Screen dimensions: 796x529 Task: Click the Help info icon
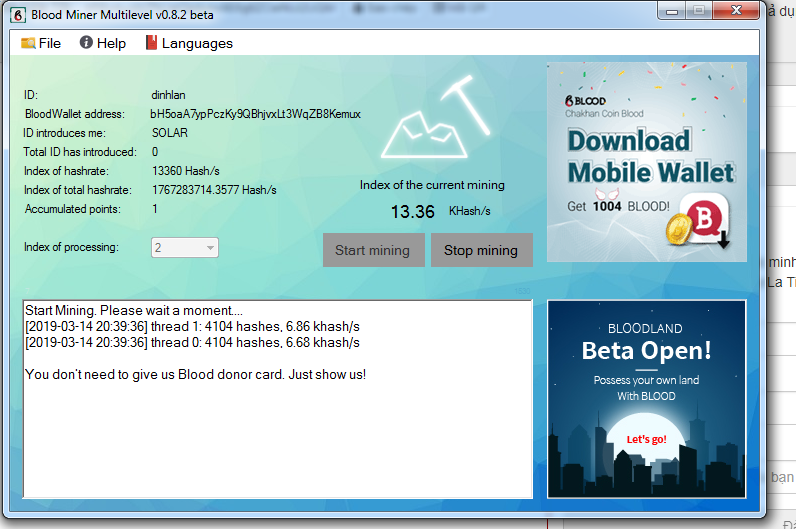point(86,43)
